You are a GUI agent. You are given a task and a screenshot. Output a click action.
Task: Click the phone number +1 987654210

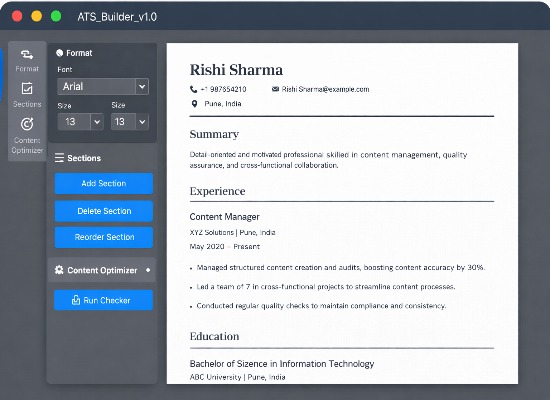(x=223, y=89)
